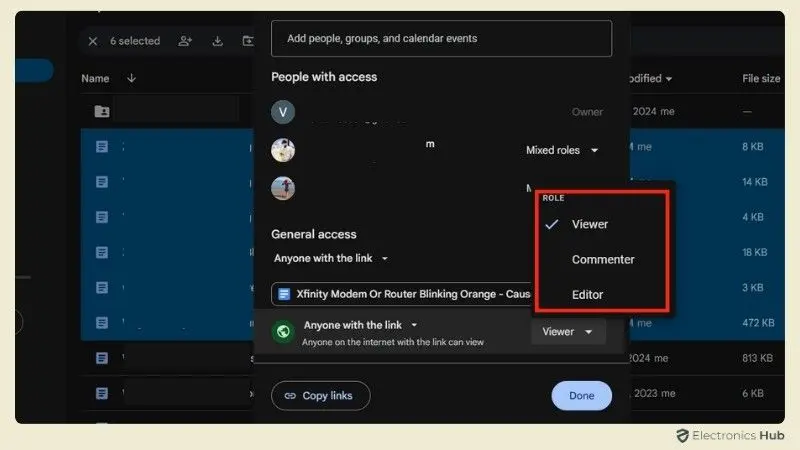Click the share (add person) toolbar icon
The width and height of the screenshot is (800, 450).
point(185,41)
